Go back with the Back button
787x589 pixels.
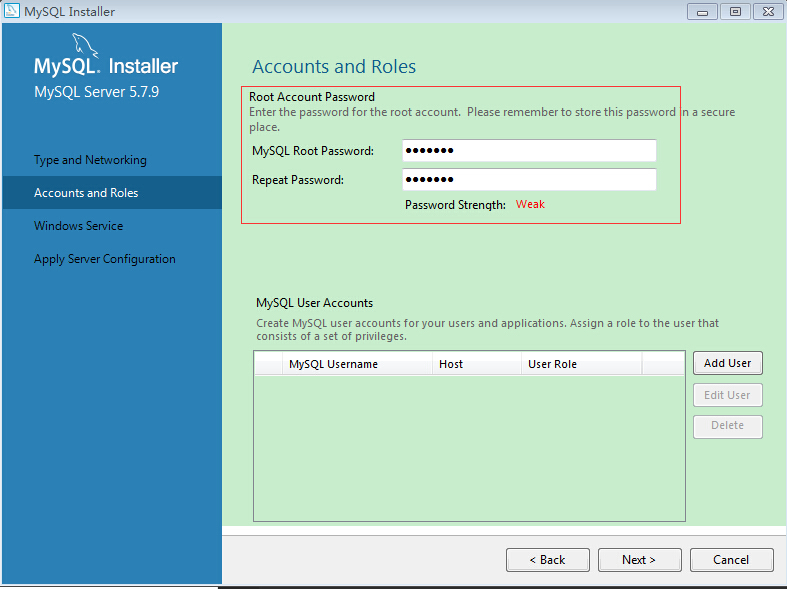click(547, 560)
